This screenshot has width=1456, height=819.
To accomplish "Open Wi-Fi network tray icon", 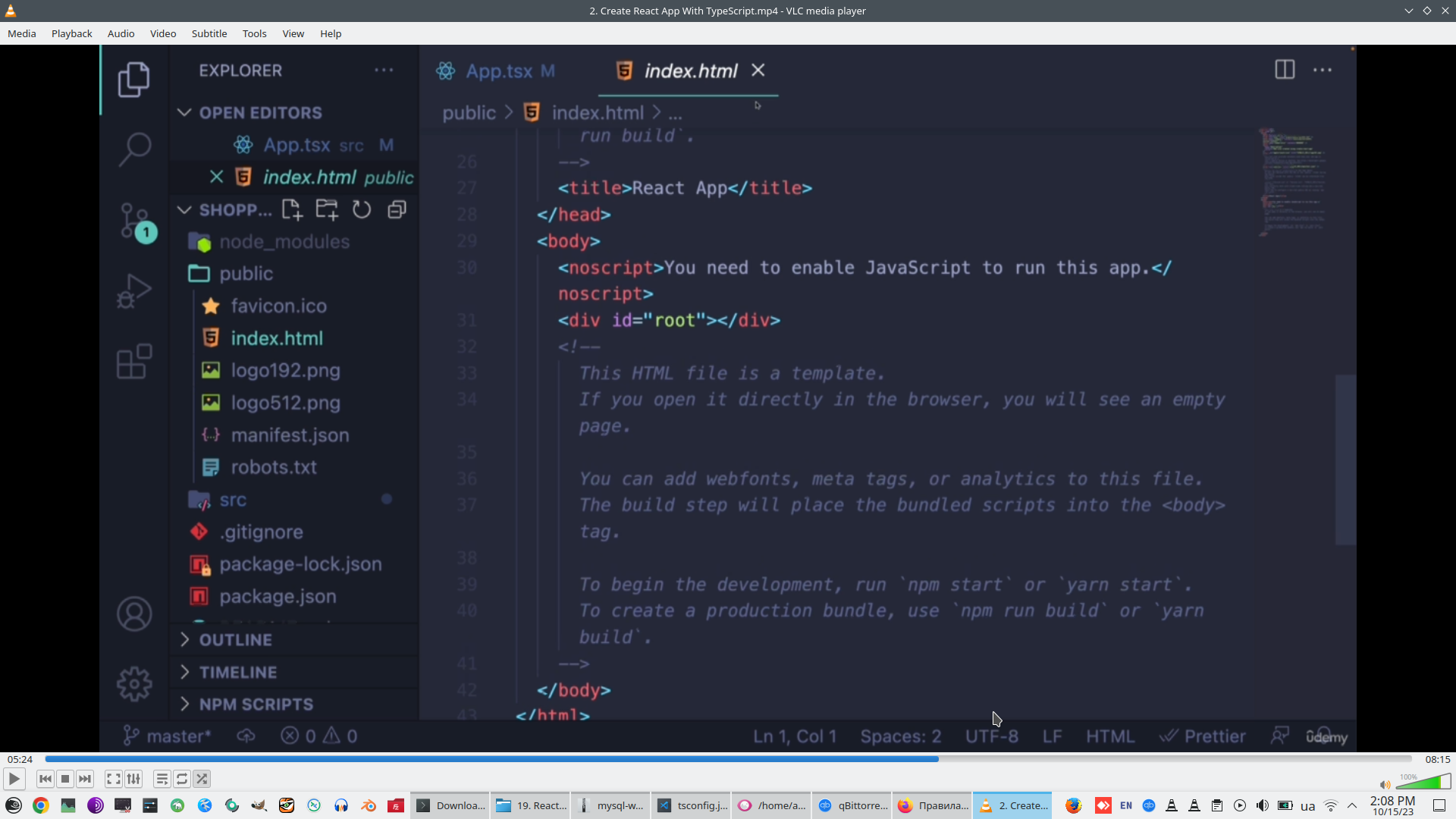I will 1331,805.
